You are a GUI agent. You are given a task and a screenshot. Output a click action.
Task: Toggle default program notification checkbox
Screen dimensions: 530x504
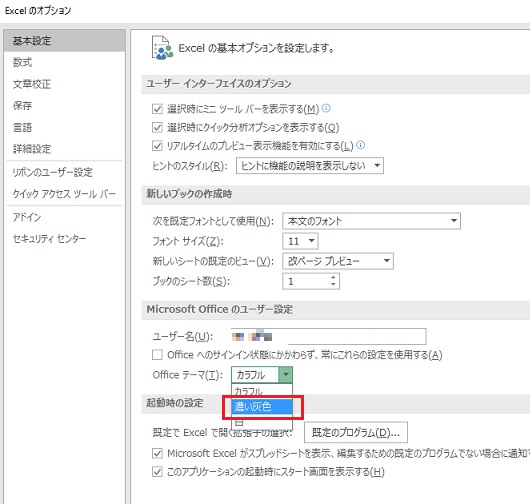point(157,453)
